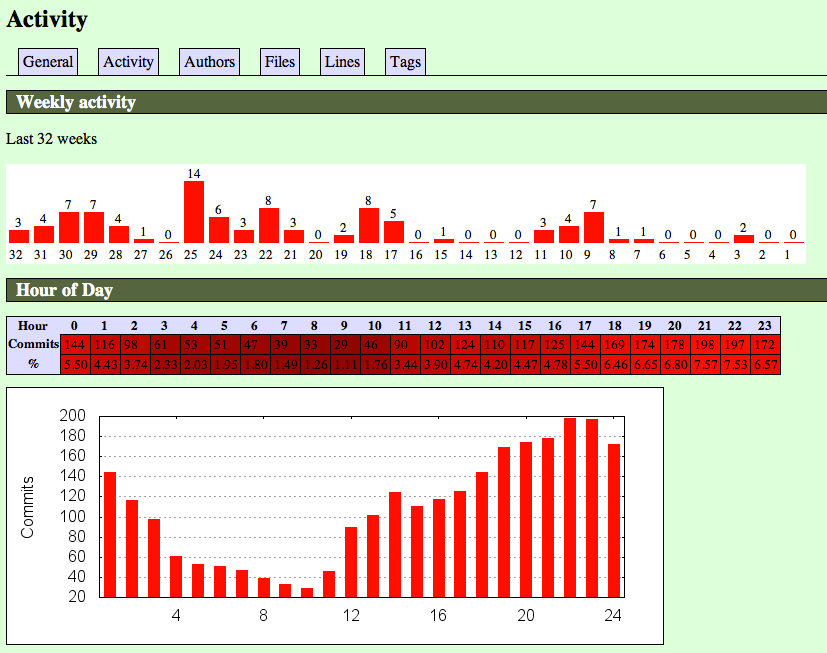
Task: Click the y-axis value 100 on chart
Action: [72, 516]
